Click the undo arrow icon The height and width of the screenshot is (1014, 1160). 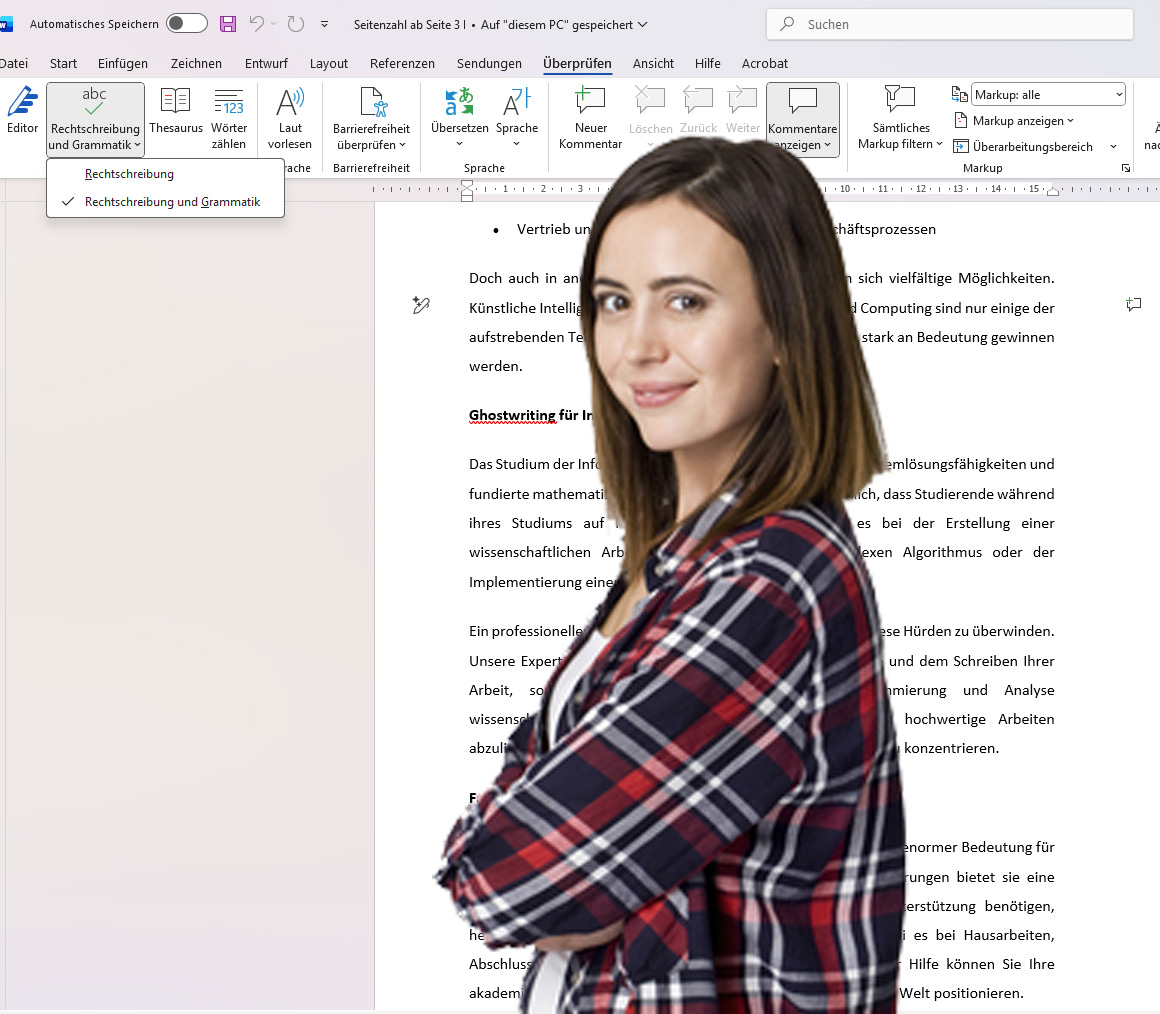pos(257,24)
